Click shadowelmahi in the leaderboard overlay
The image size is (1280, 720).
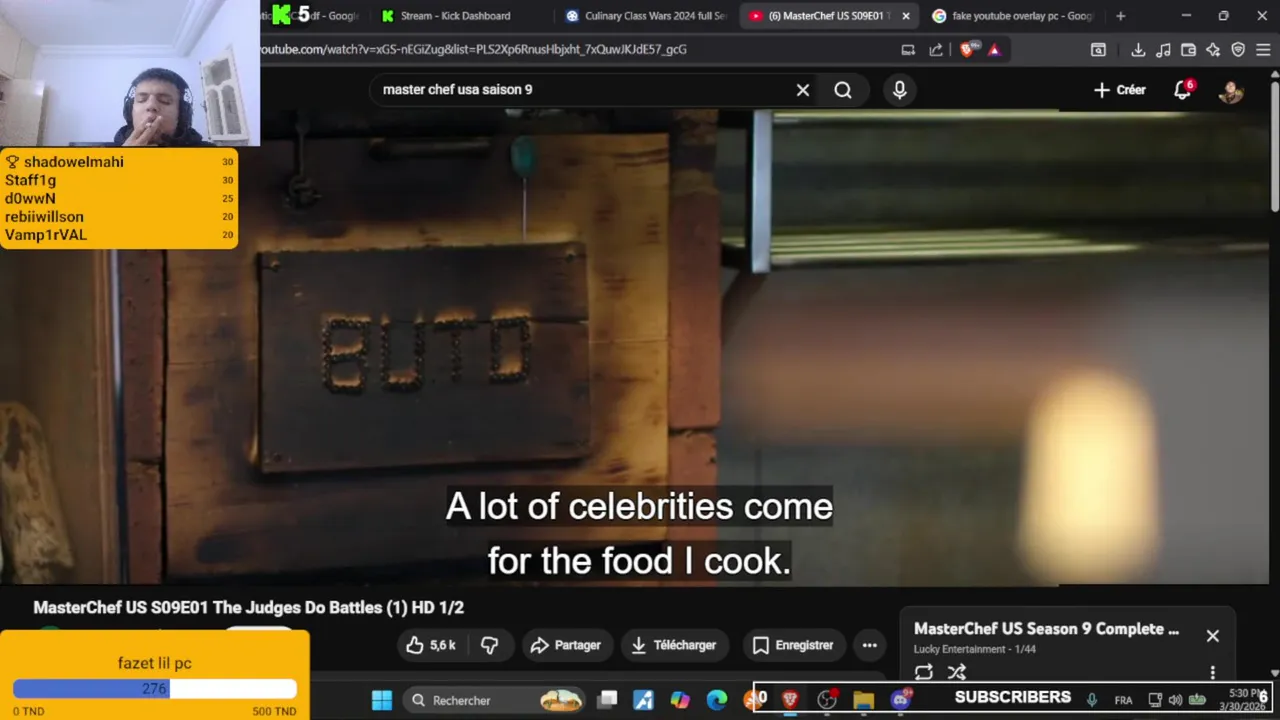74,162
